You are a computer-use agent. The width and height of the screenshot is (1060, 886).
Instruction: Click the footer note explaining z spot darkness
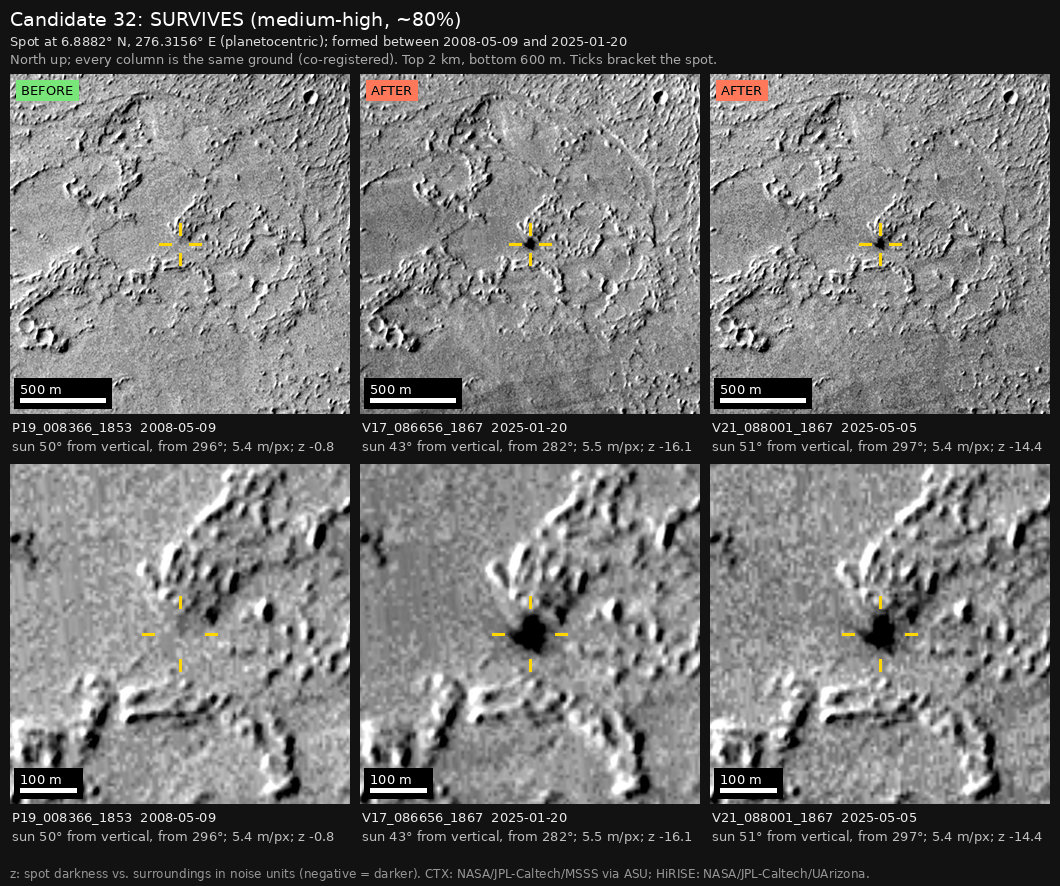click(440, 874)
